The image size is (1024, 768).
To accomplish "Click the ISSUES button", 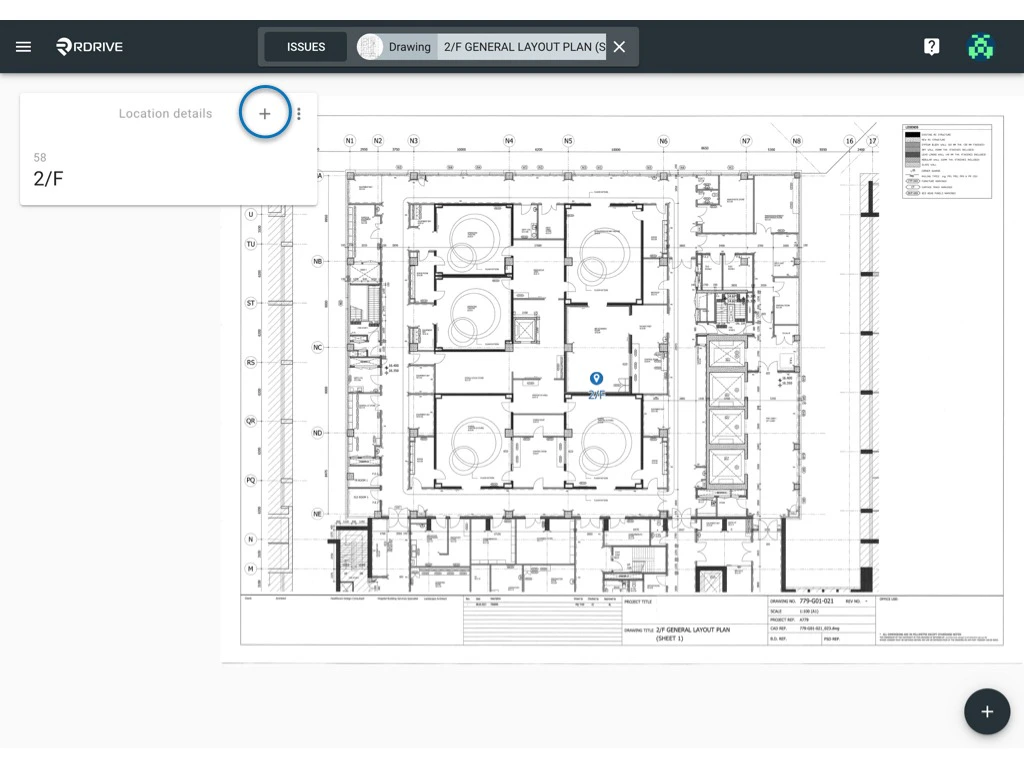I will click(x=305, y=46).
